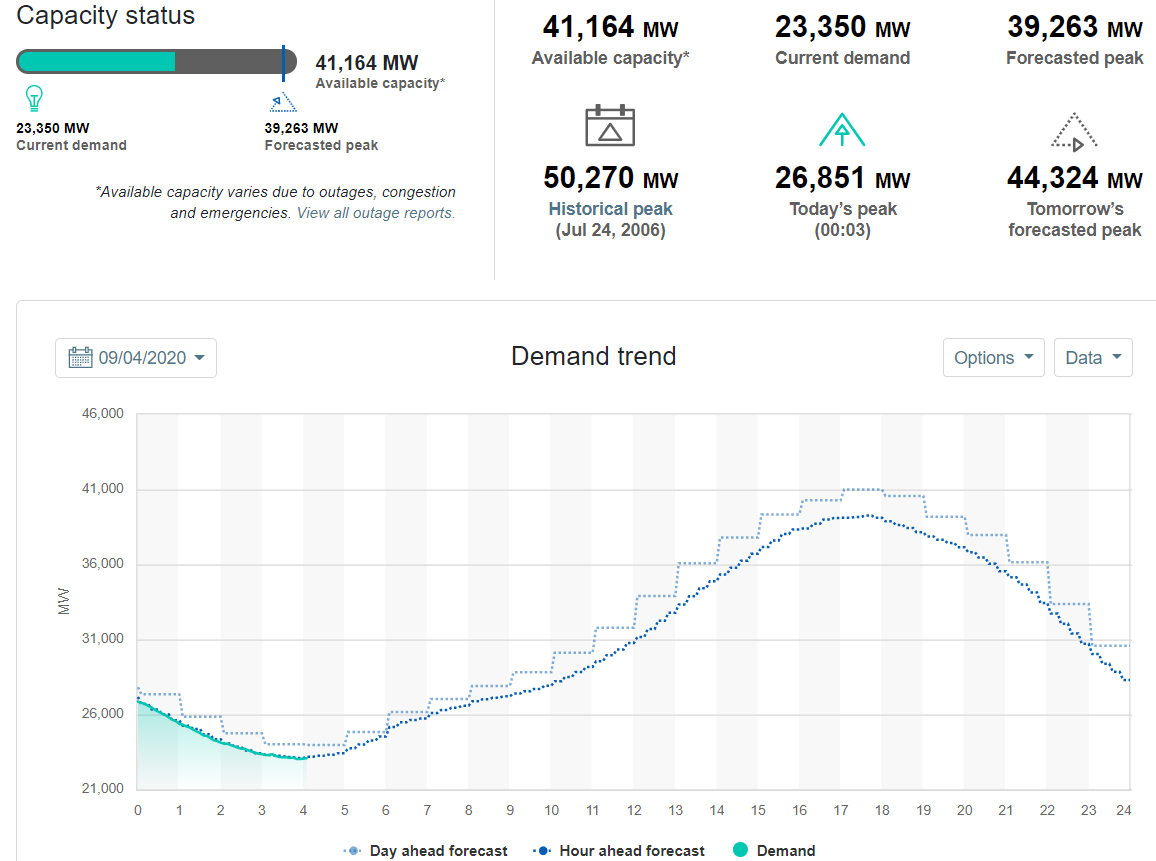Expand the Data dropdown menu
The image size is (1156, 861).
(x=1092, y=358)
